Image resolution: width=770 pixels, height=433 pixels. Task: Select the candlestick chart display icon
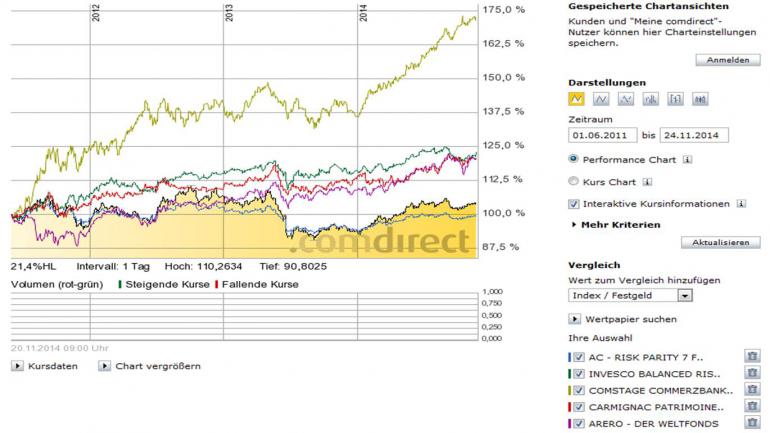pyautogui.click(x=675, y=99)
